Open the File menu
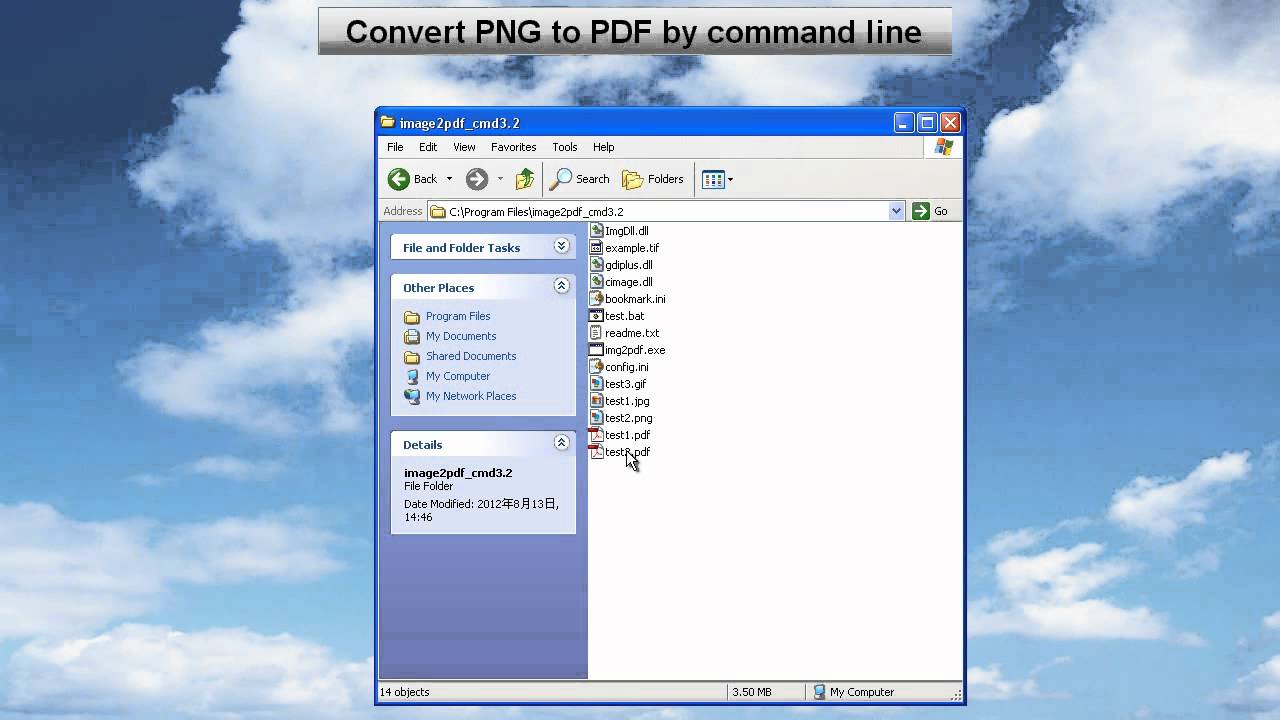Screen dimensions: 1280x720 tap(395, 147)
